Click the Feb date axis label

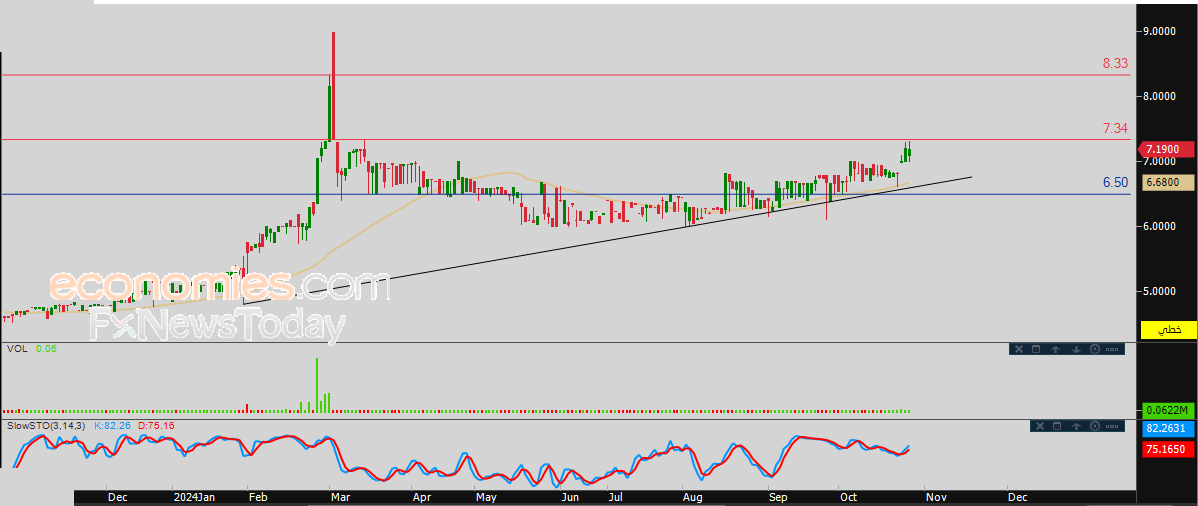point(260,498)
